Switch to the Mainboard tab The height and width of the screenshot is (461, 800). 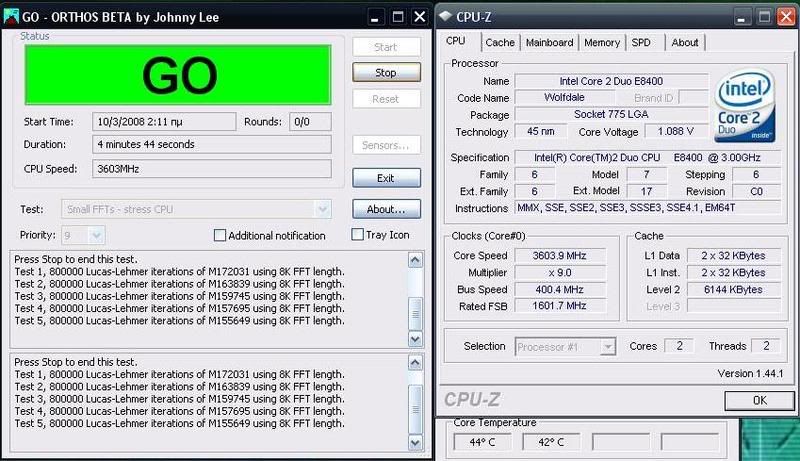pos(549,42)
